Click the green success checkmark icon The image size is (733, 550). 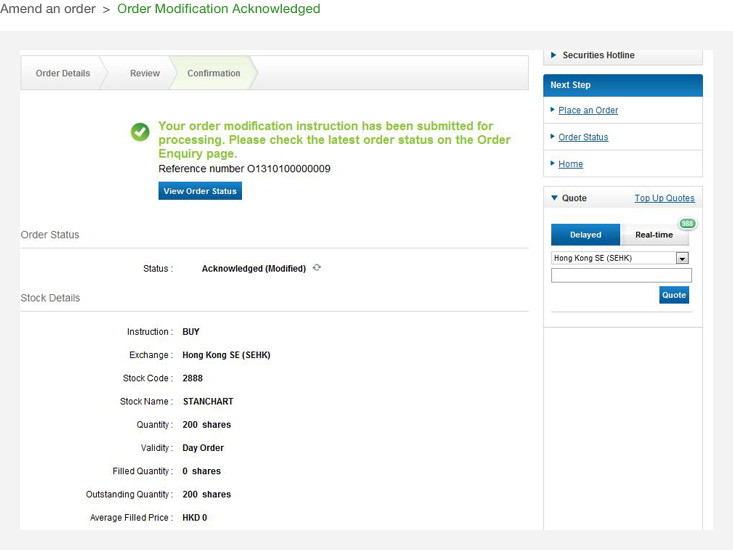[x=140, y=132]
